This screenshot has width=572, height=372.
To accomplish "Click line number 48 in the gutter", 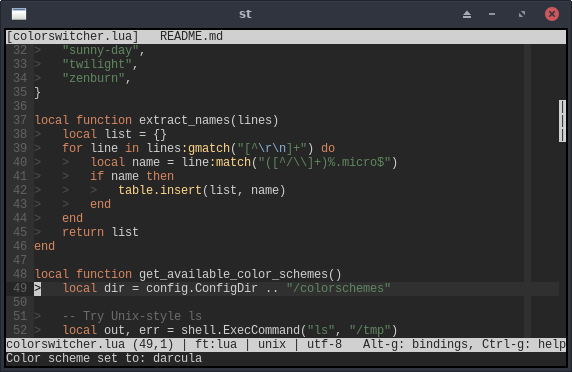I will tap(20, 274).
